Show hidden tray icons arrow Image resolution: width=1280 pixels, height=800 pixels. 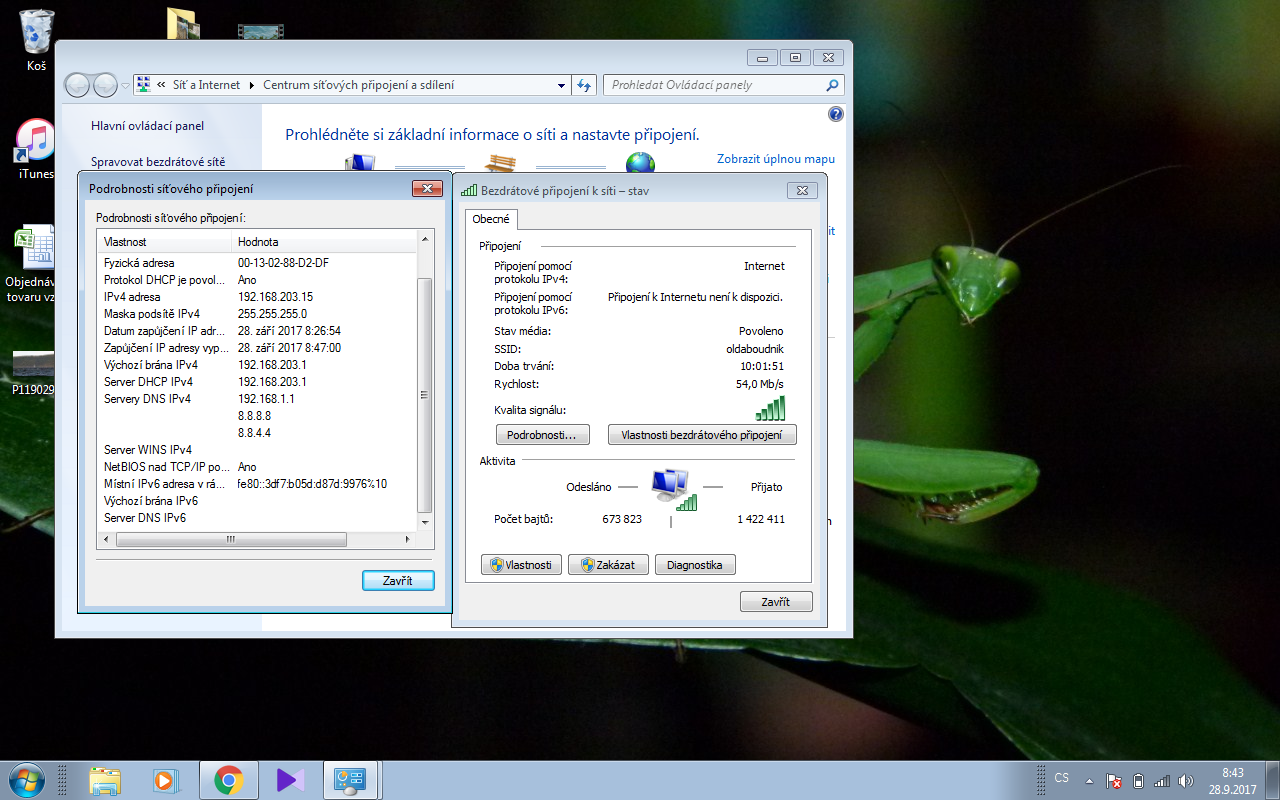click(x=1089, y=781)
